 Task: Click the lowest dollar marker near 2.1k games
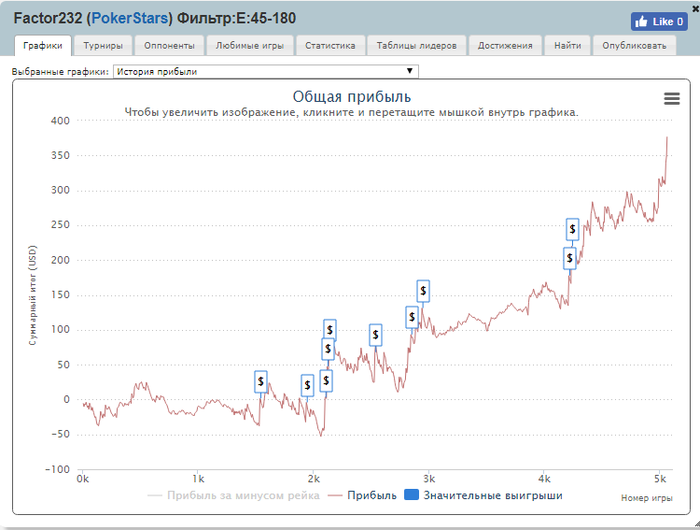326,381
